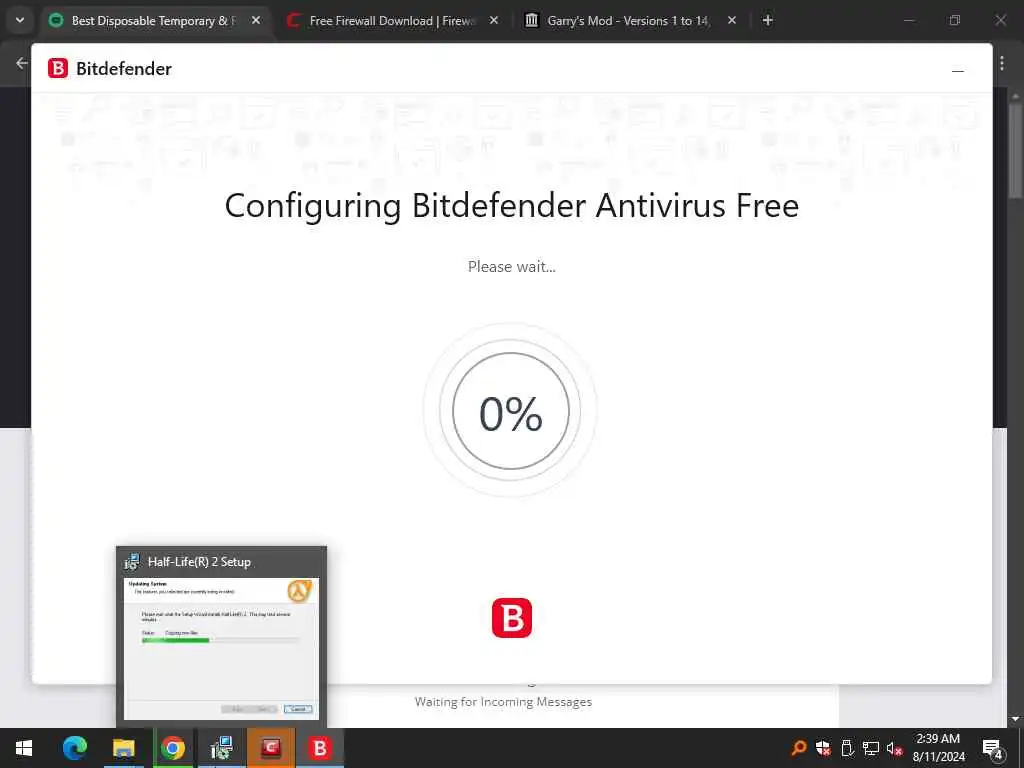The width and height of the screenshot is (1024, 768).
Task: Click the orange search tray icon
Action: (798, 748)
